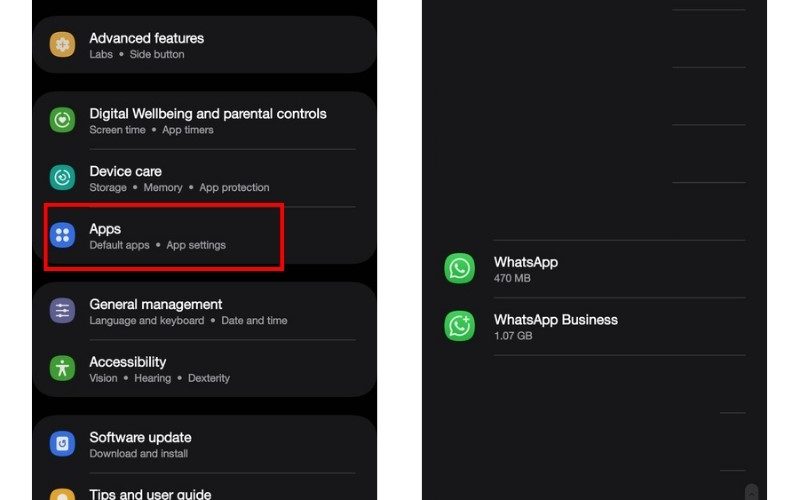Tap the WhatsApp Business icon
This screenshot has width=800, height=500.
[459, 326]
